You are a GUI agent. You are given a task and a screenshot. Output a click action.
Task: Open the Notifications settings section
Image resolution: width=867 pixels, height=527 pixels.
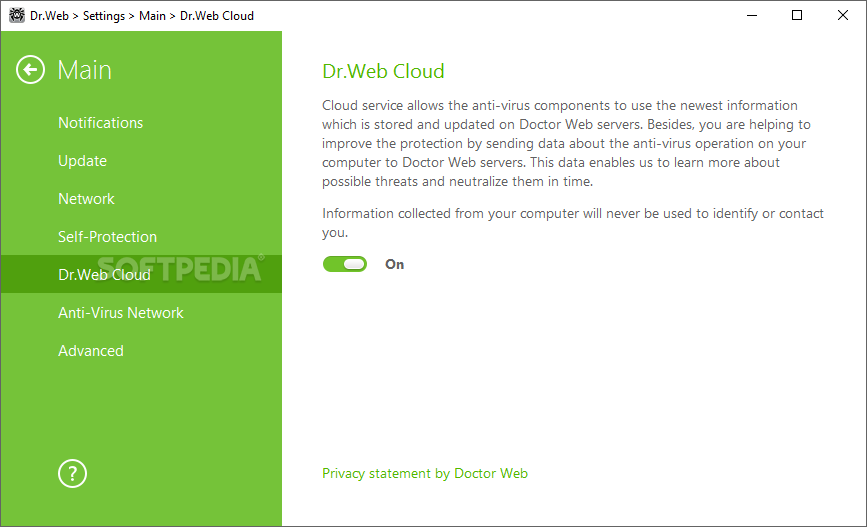click(100, 123)
